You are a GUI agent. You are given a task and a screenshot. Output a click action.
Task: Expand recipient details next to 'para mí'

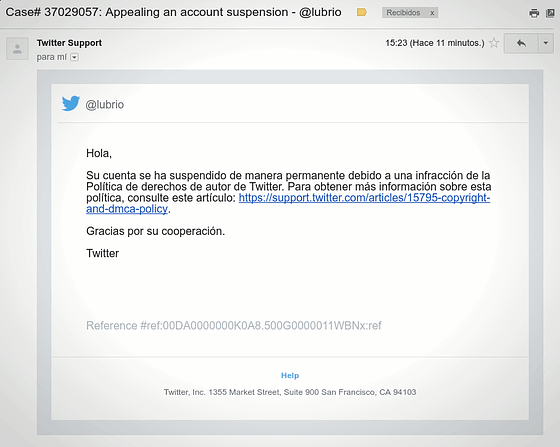(74, 57)
